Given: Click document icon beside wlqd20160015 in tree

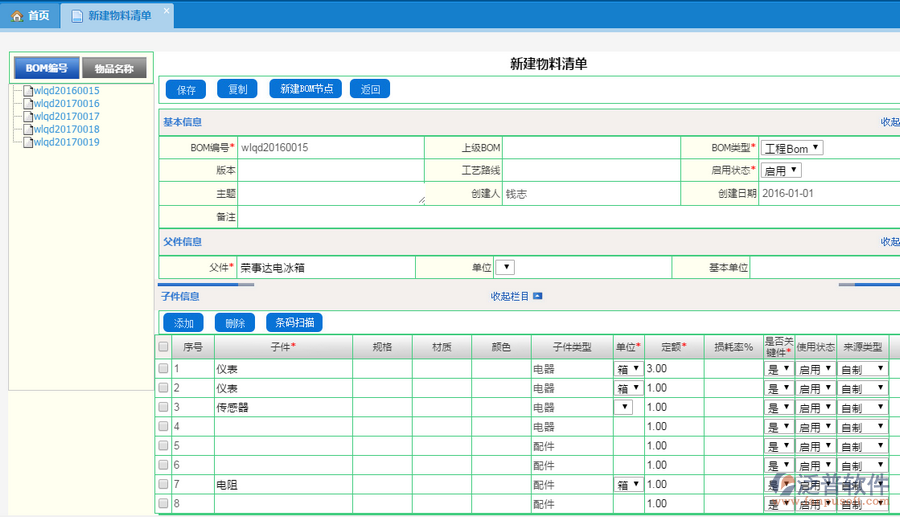Looking at the screenshot, I should 27,91.
